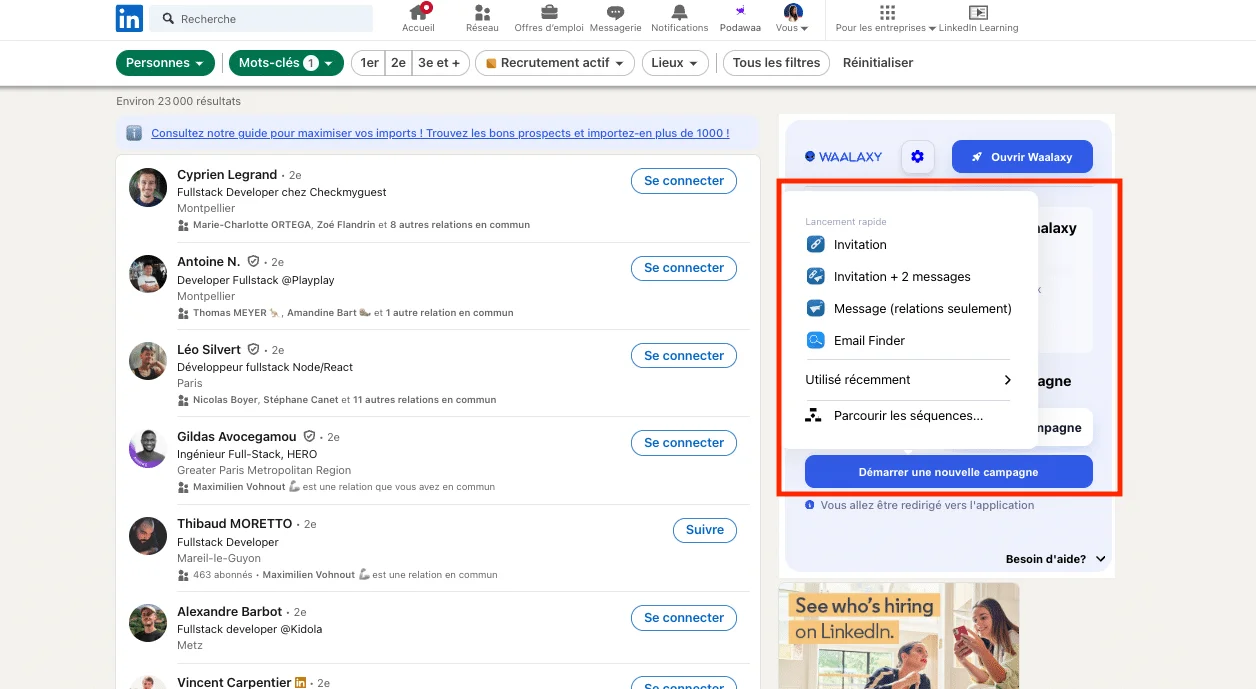The width and height of the screenshot is (1256, 689).
Task: Click Léo Silvert's 11 autres relations link
Action: [x=424, y=400]
